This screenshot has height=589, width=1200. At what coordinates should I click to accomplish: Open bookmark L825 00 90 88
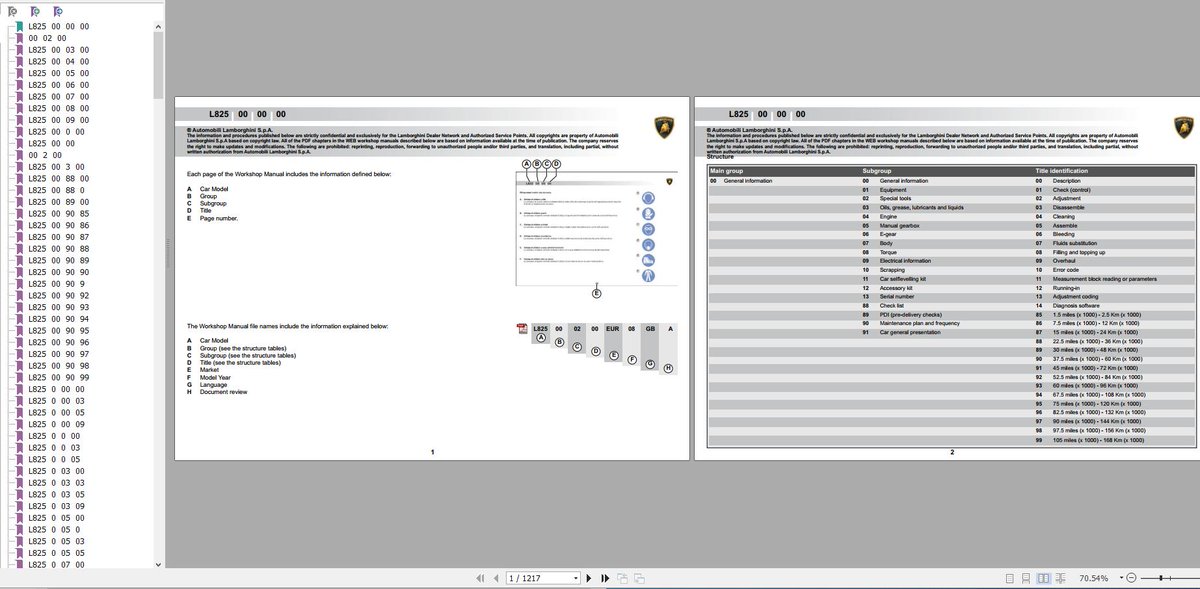click(x=58, y=248)
